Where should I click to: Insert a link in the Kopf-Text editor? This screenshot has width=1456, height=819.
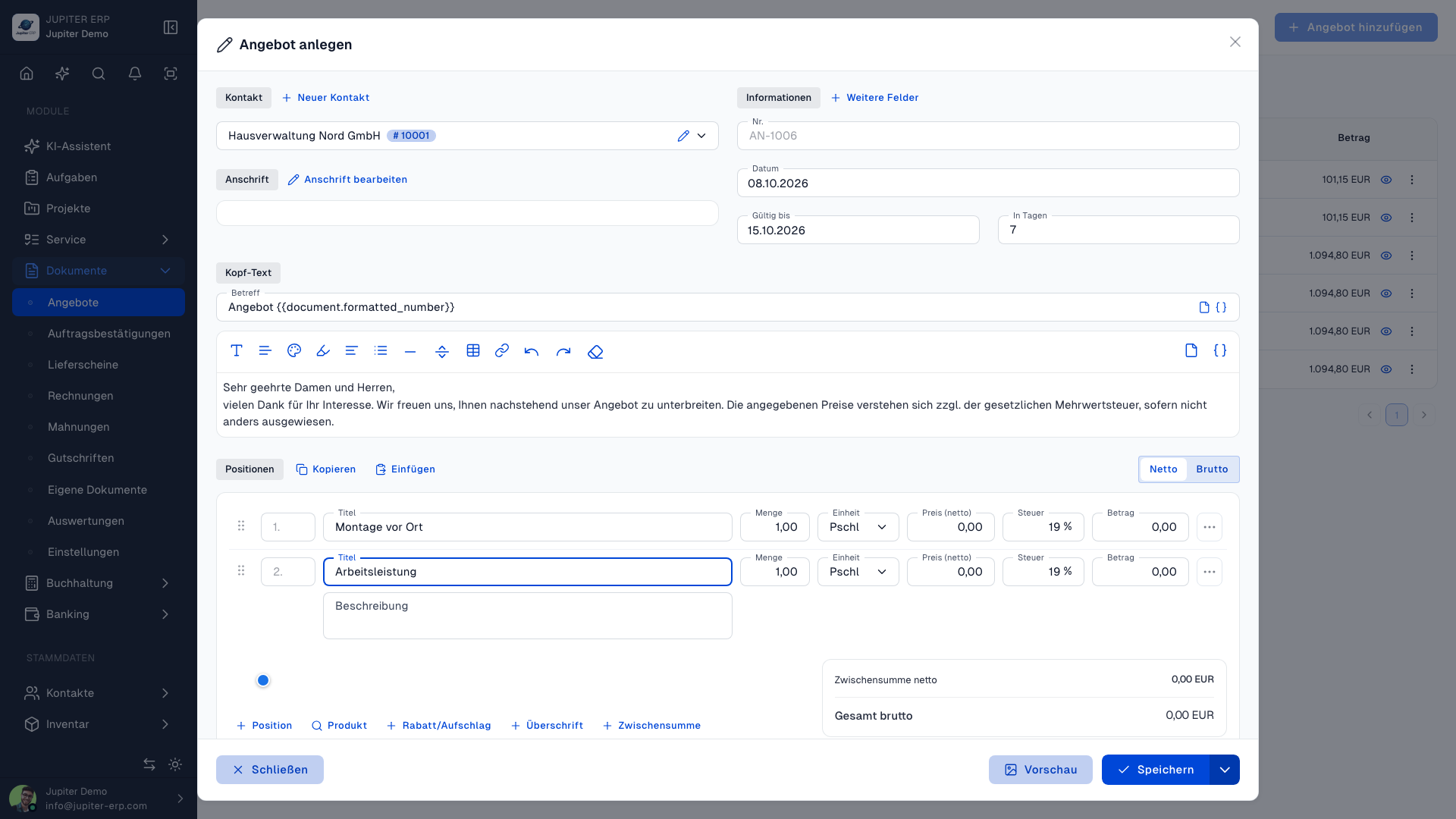502,350
